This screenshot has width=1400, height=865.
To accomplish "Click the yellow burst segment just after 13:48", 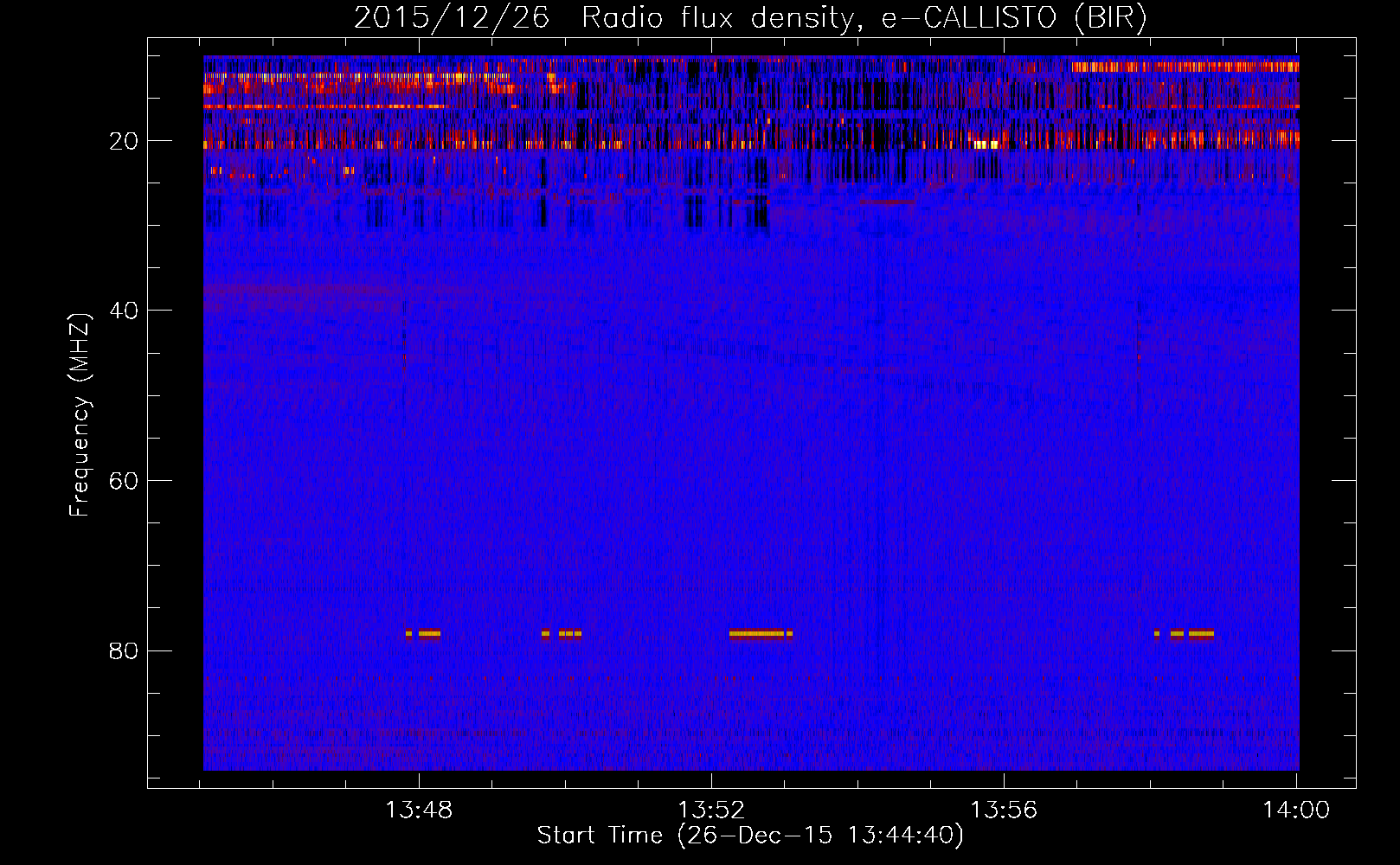I will 429,634.
